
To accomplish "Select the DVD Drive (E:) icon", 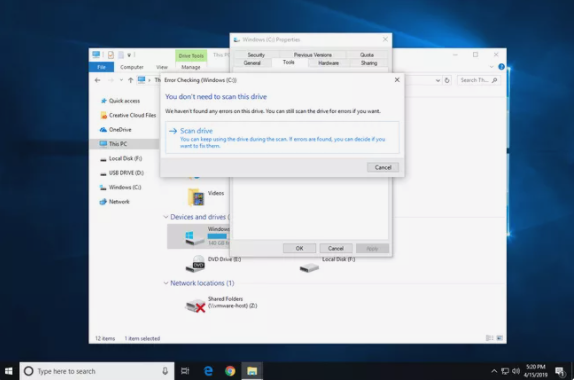I will (195, 264).
